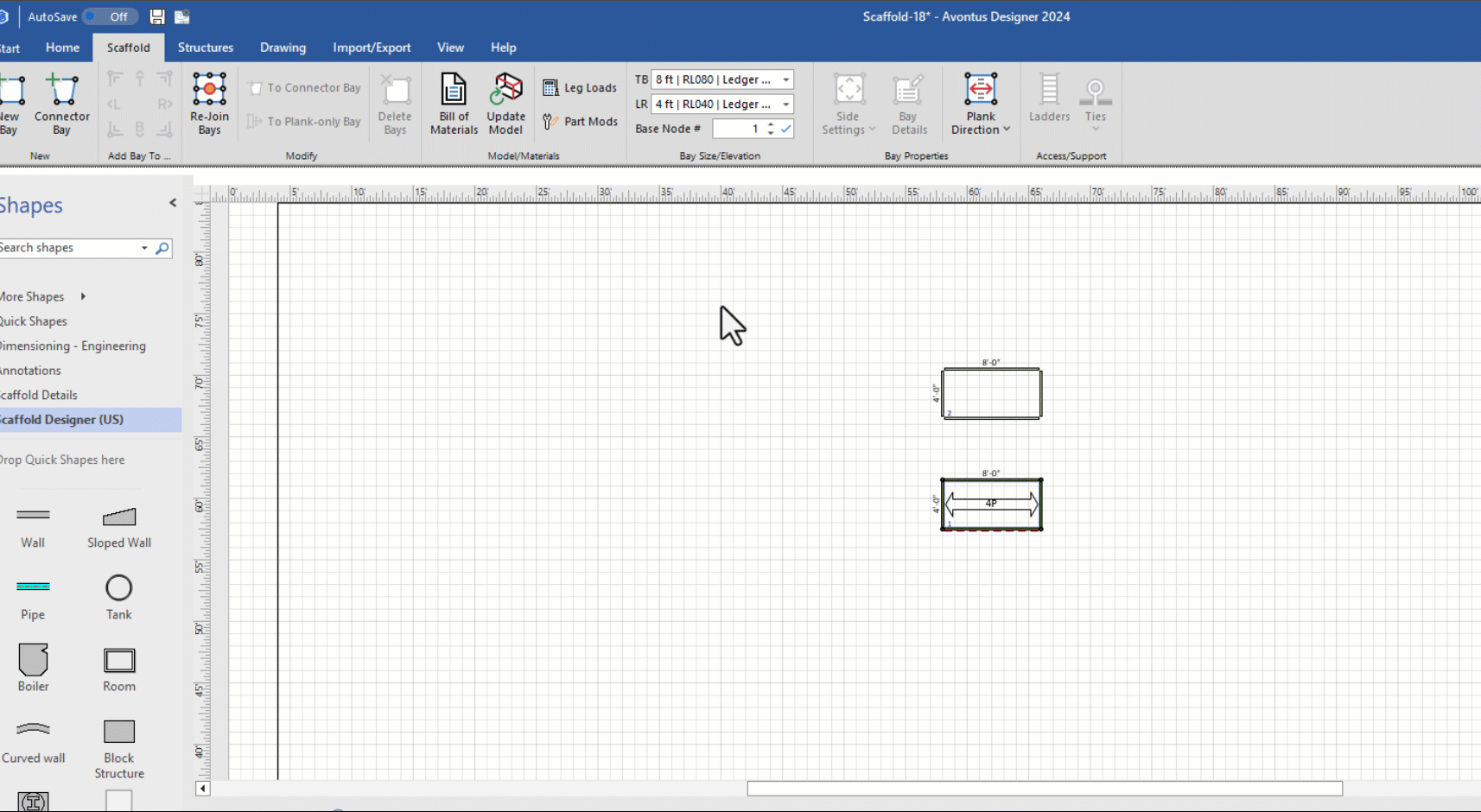This screenshot has height=812, width=1481.
Task: Click the Update Model icon
Action: [x=506, y=90]
